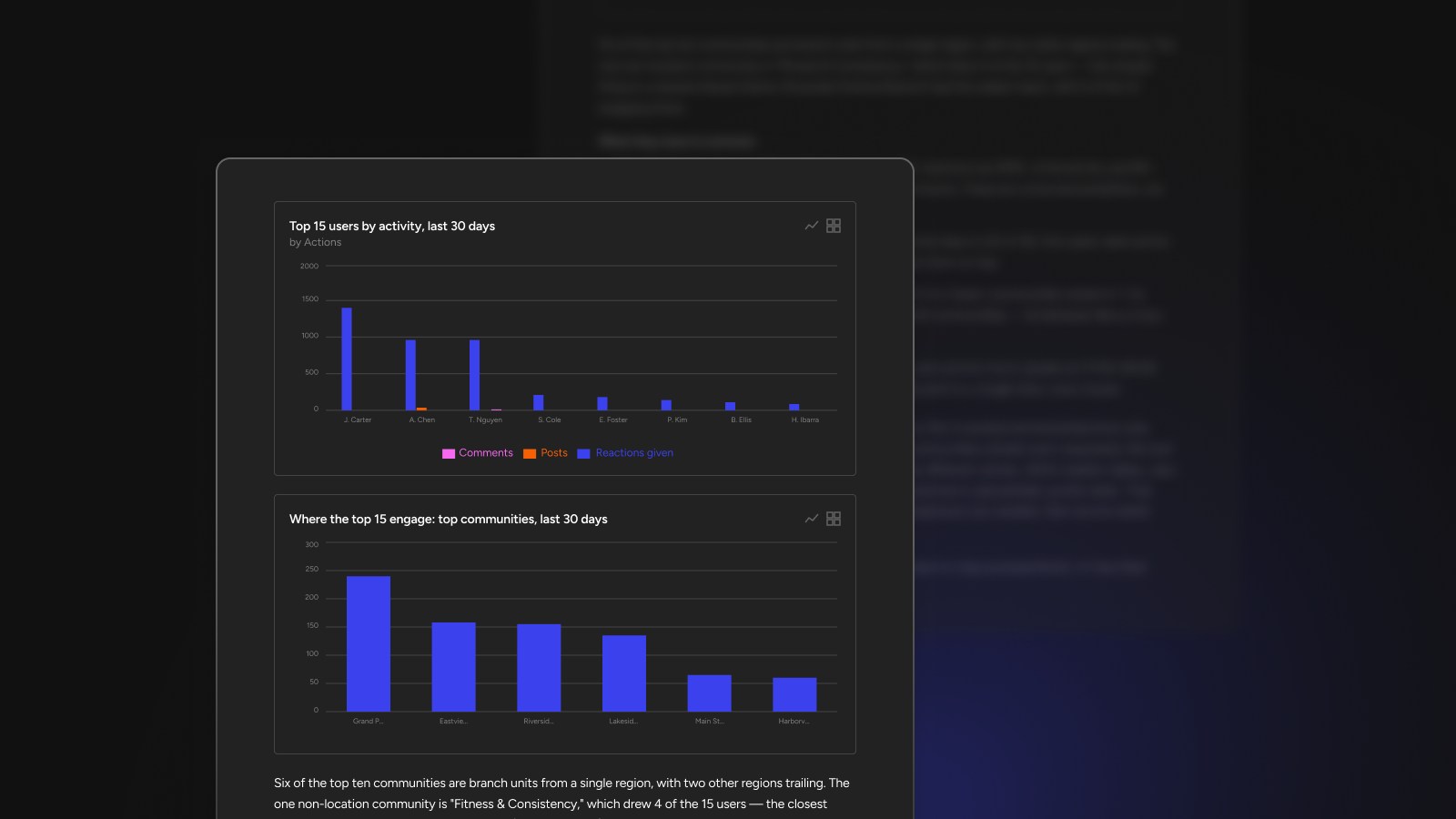Show communities chart as table grid

pyautogui.click(x=834, y=519)
